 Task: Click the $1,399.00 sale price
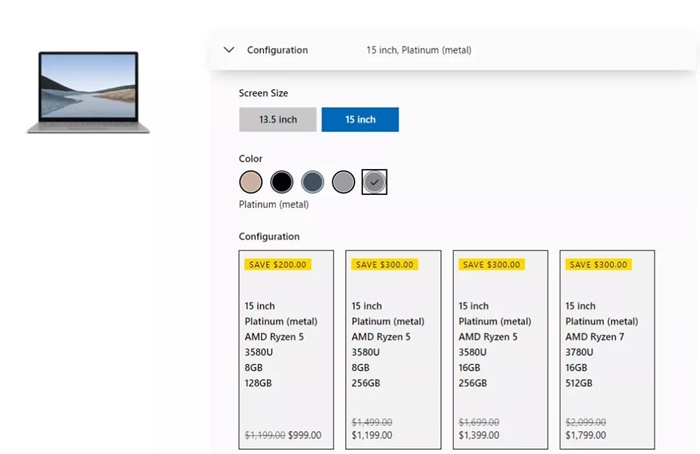481,436
